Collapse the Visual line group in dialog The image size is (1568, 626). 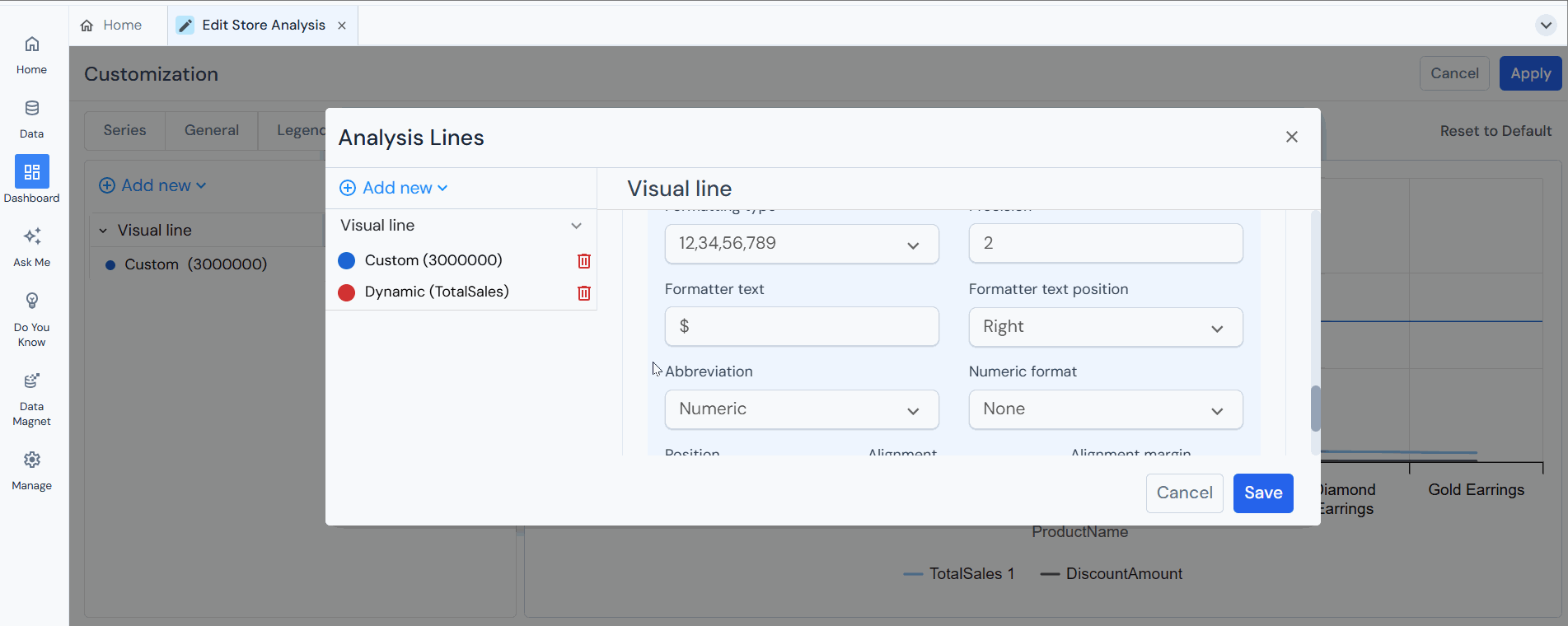576,226
